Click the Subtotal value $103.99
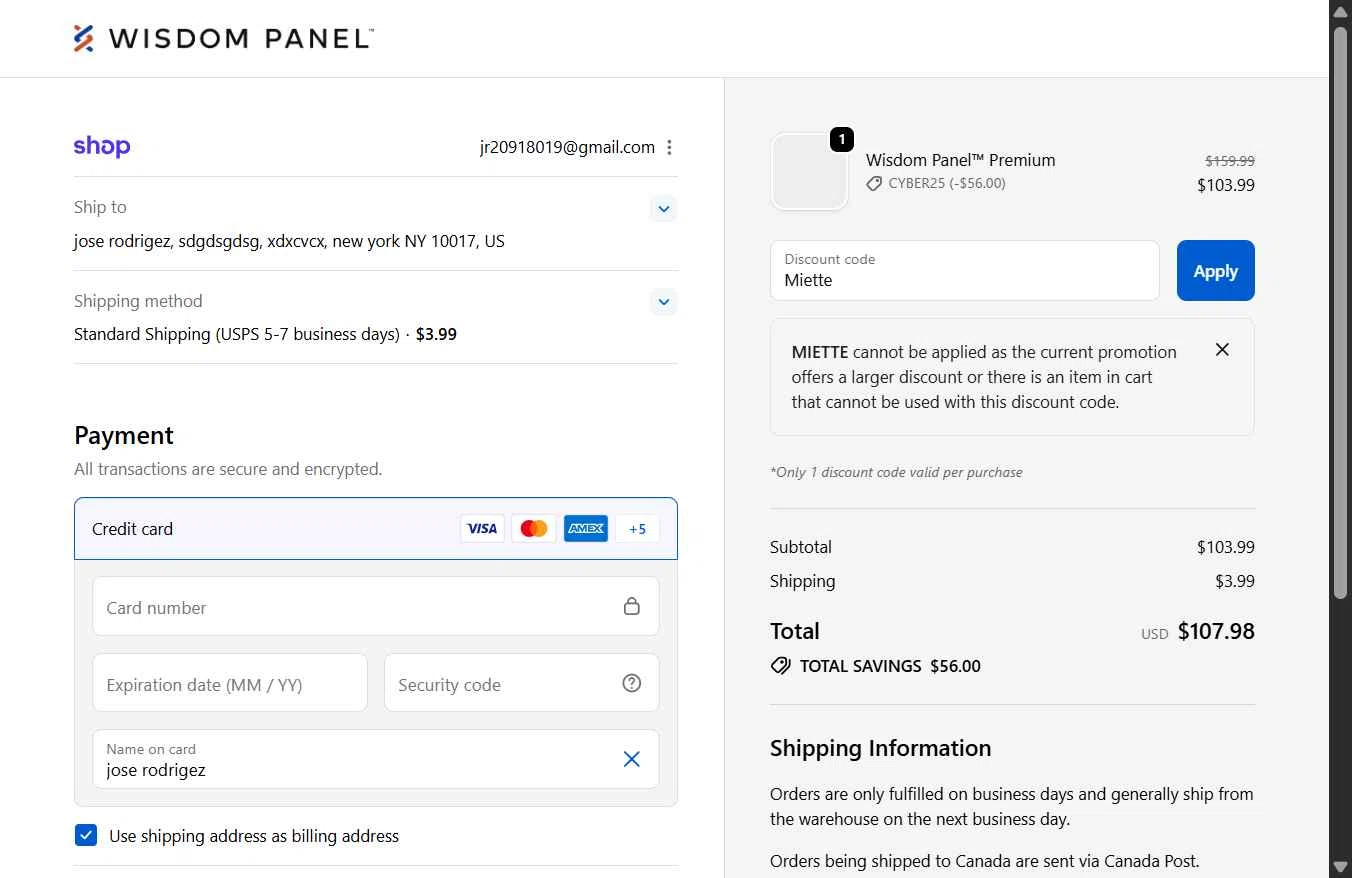 coord(1226,547)
